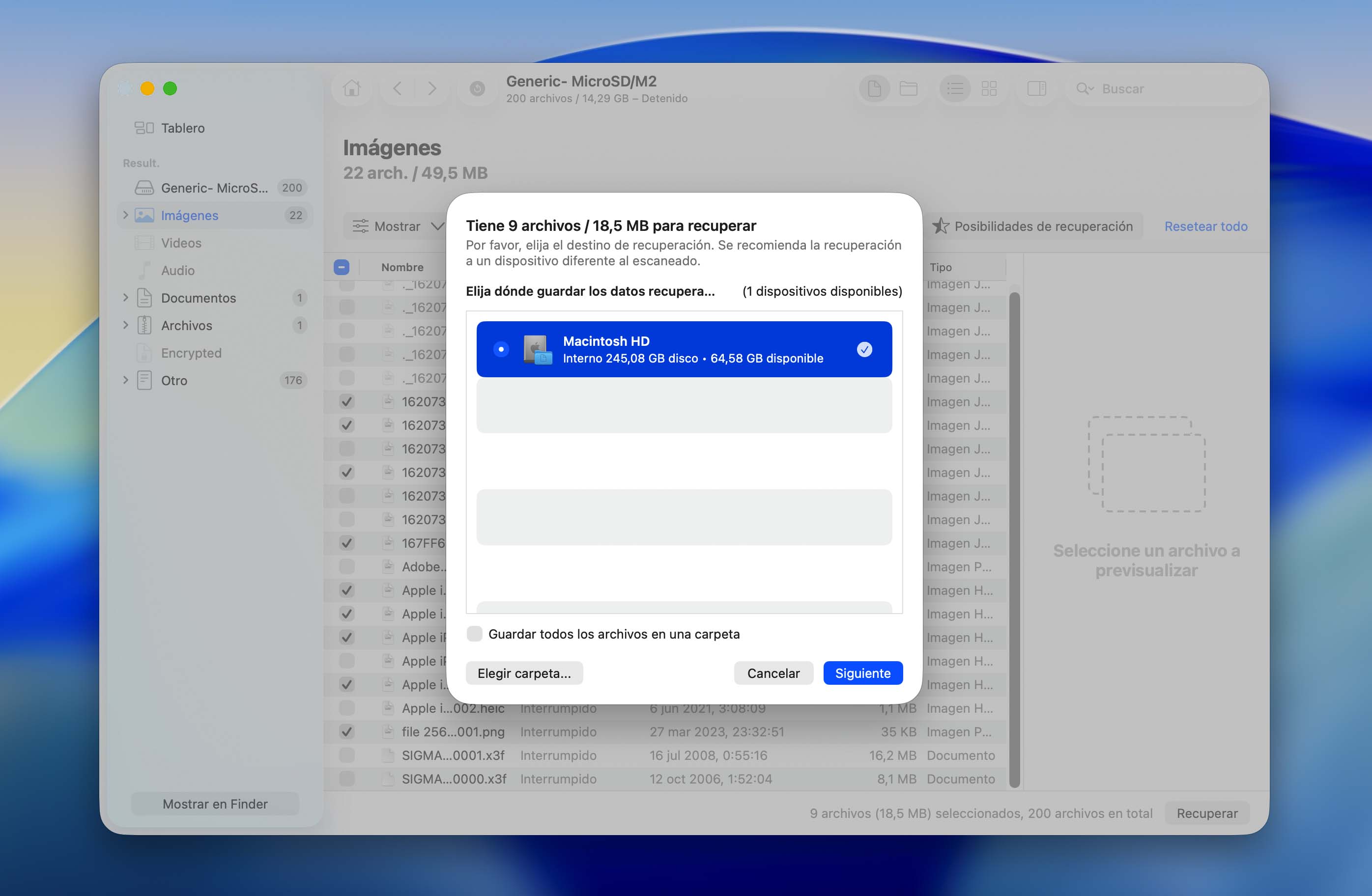This screenshot has width=1372, height=896.
Task: Click the 176 badge beside Otro
Action: (x=293, y=381)
